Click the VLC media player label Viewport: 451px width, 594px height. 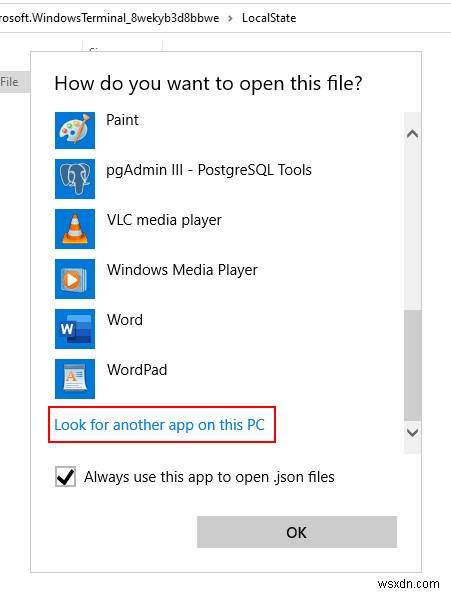pos(164,220)
